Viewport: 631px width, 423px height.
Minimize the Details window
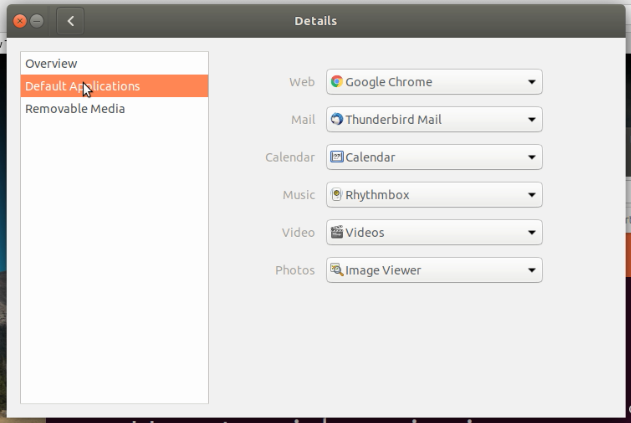coord(37,21)
